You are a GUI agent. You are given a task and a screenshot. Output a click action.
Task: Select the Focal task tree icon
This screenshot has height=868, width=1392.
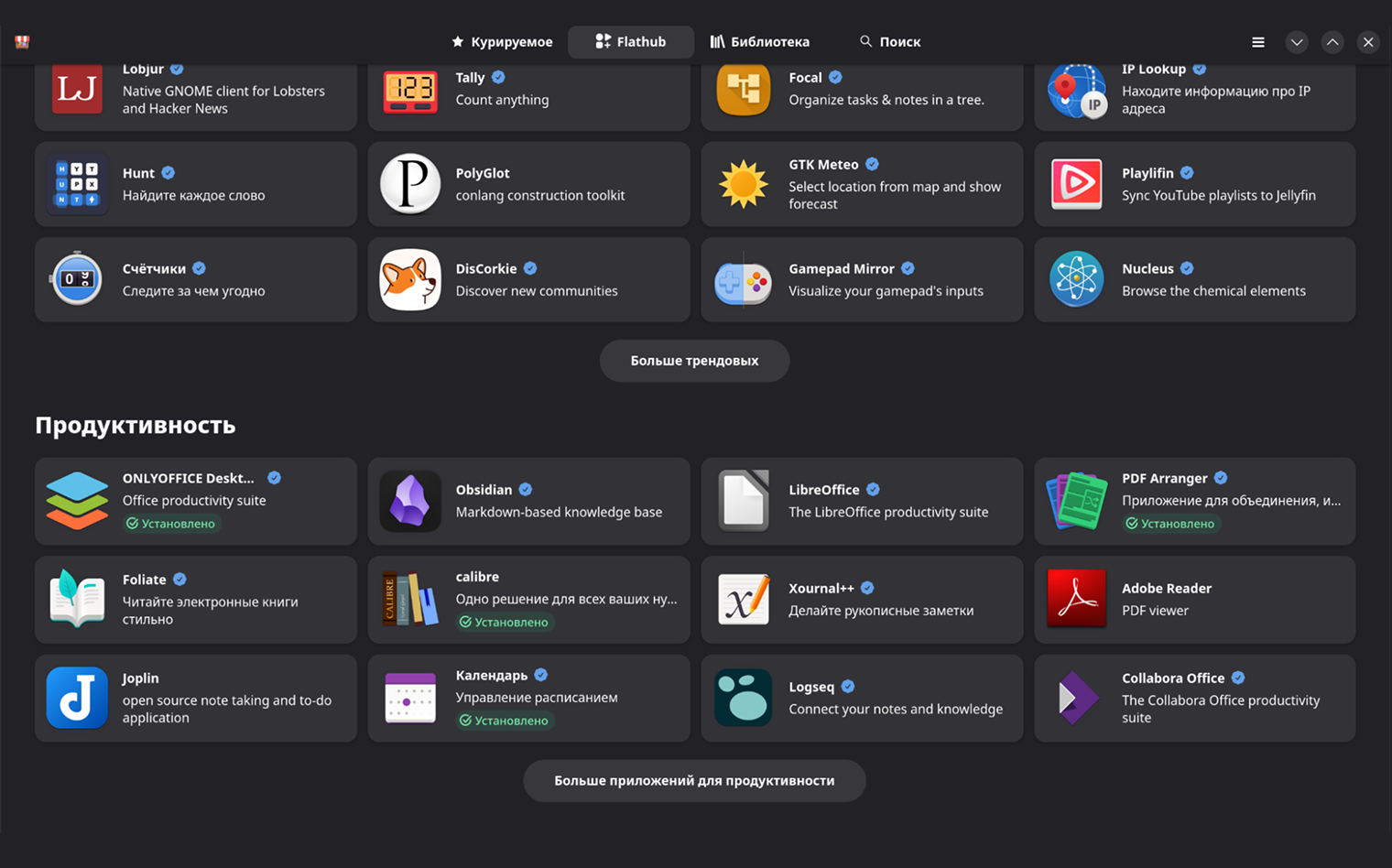pyautogui.click(x=744, y=89)
